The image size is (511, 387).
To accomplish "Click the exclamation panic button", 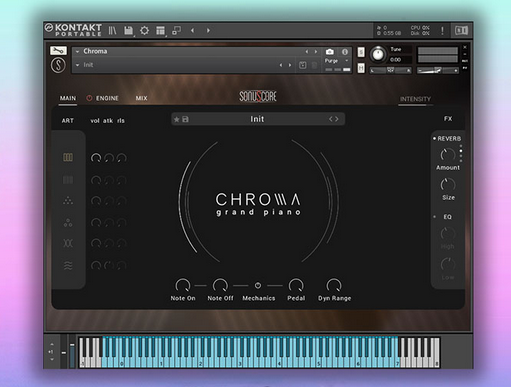I will [442, 31].
